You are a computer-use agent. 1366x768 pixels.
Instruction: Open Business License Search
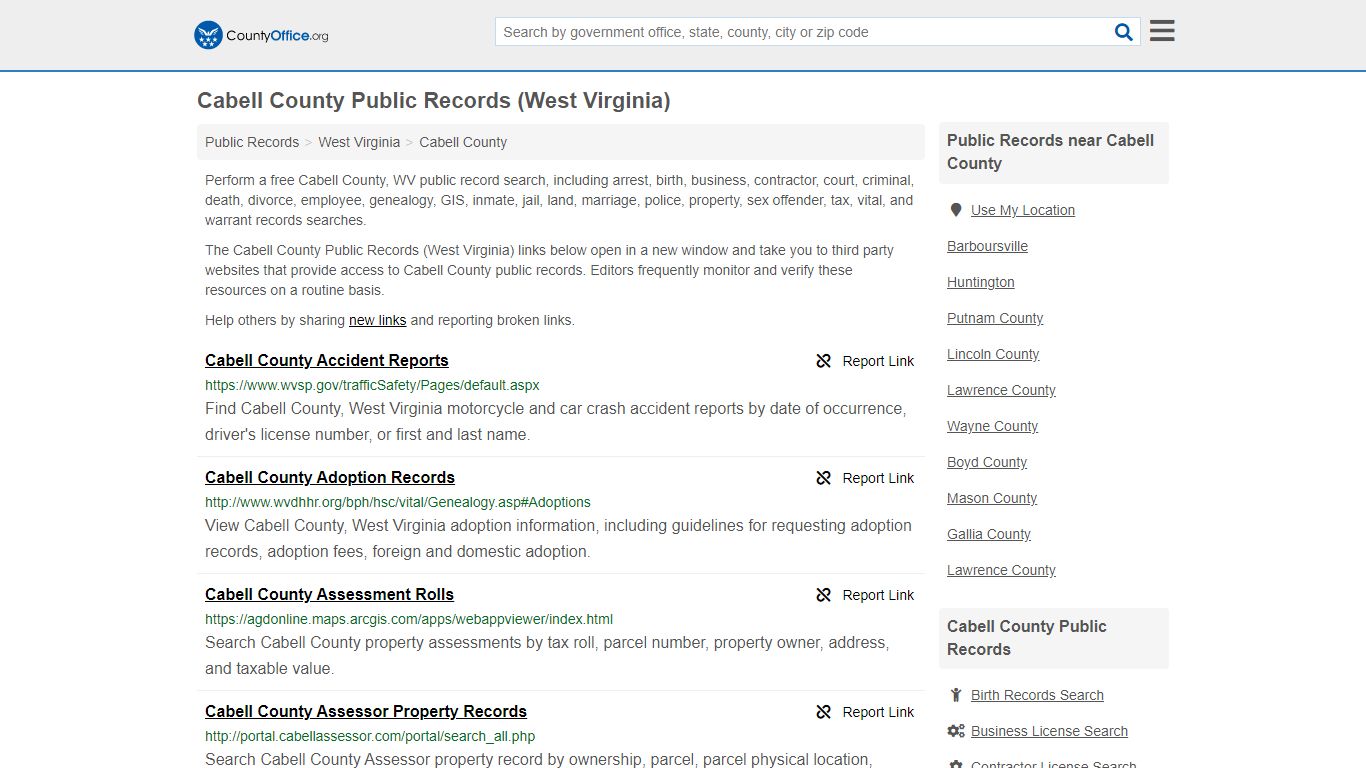point(1049,731)
